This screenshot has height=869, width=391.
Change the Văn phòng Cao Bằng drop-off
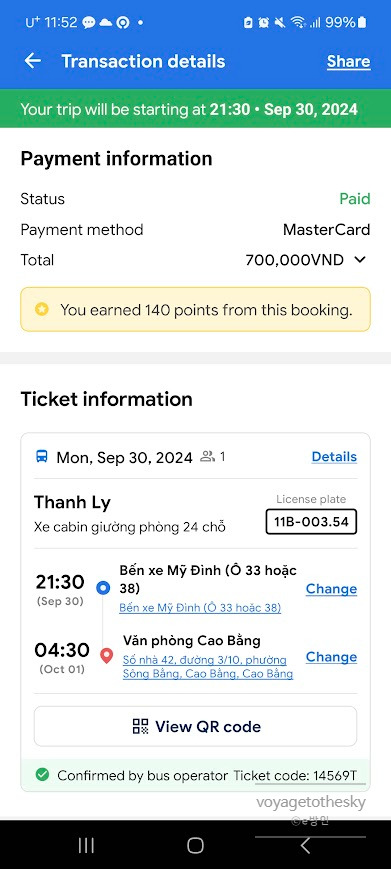click(331, 657)
